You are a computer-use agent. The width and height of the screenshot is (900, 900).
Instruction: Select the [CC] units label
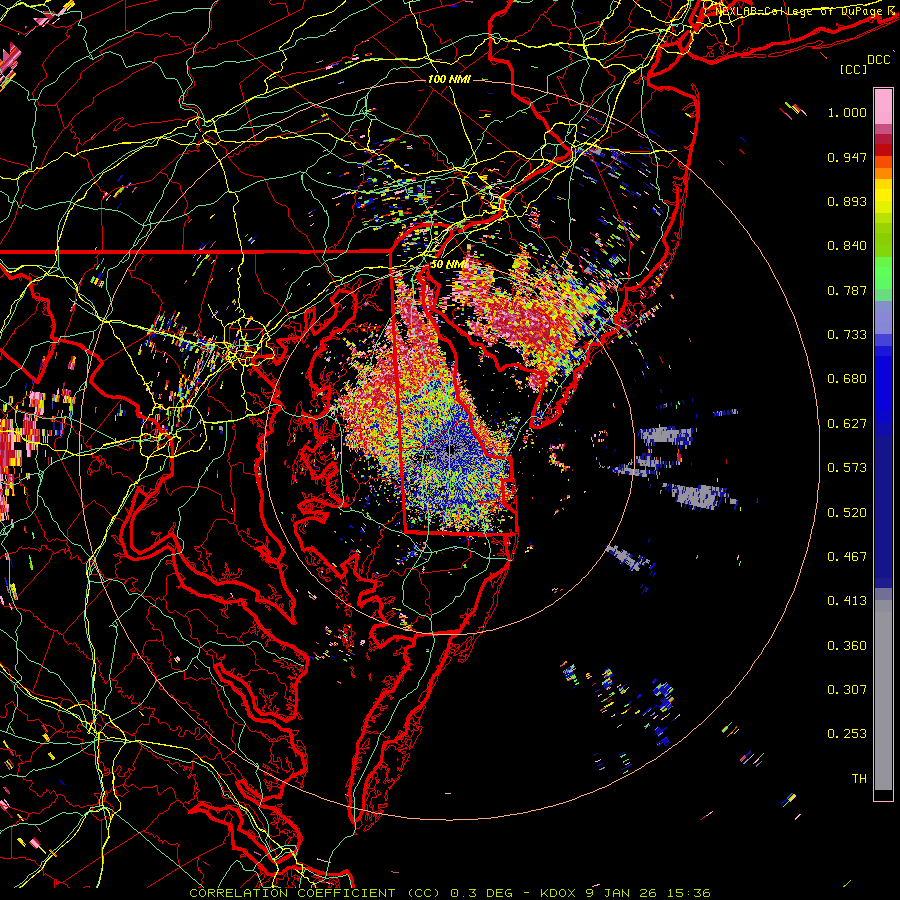click(x=854, y=69)
